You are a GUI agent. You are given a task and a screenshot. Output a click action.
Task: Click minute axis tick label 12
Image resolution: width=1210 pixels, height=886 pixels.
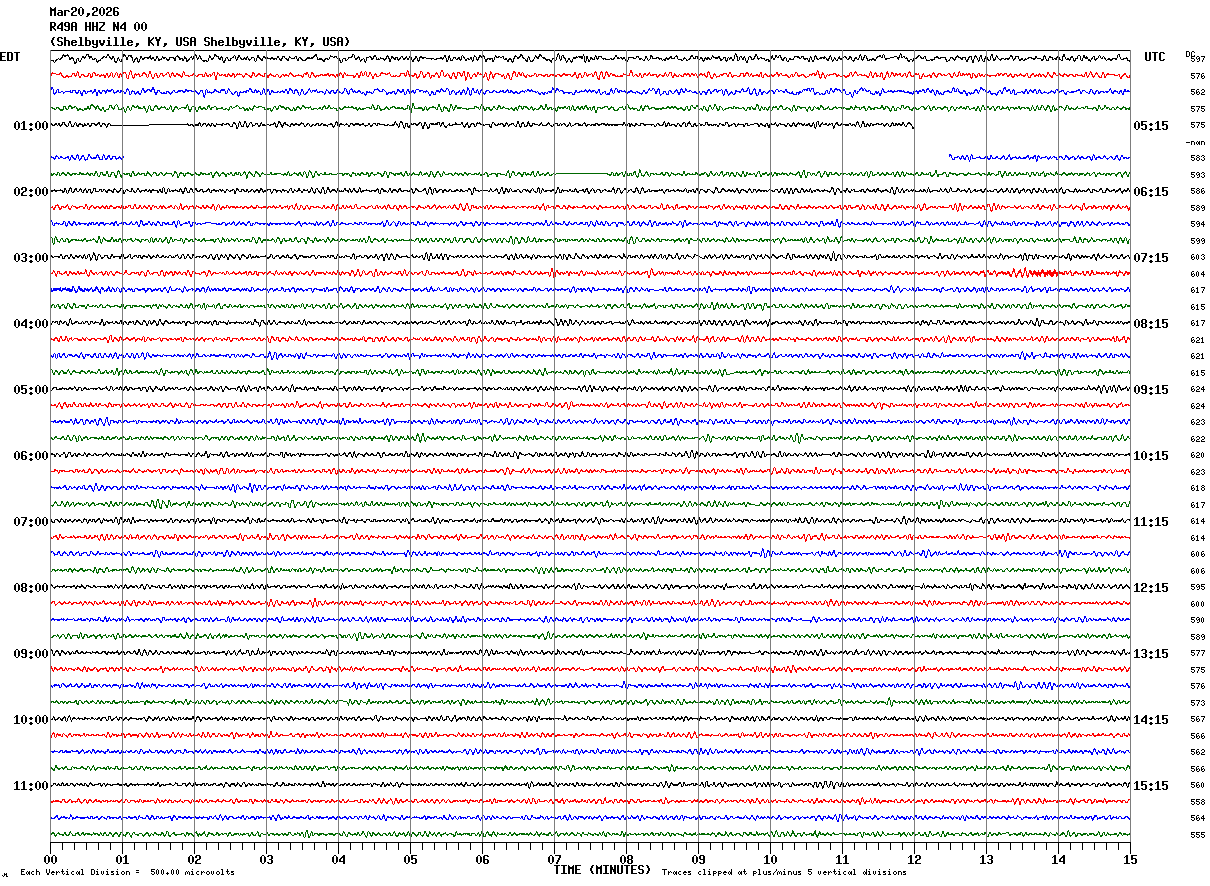tap(914, 859)
